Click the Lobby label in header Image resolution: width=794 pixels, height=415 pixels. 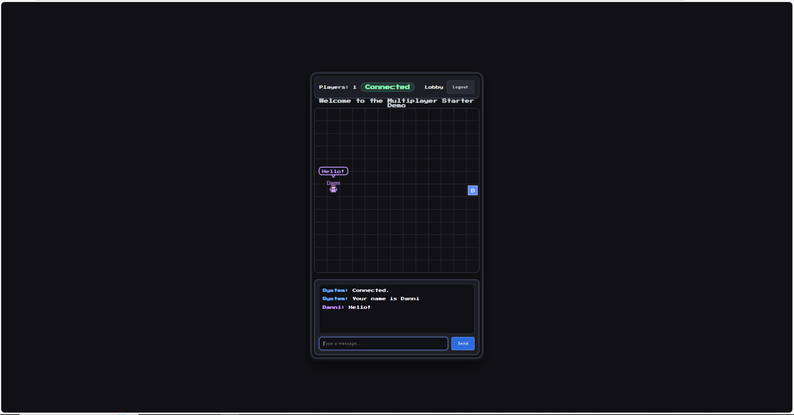coord(433,87)
